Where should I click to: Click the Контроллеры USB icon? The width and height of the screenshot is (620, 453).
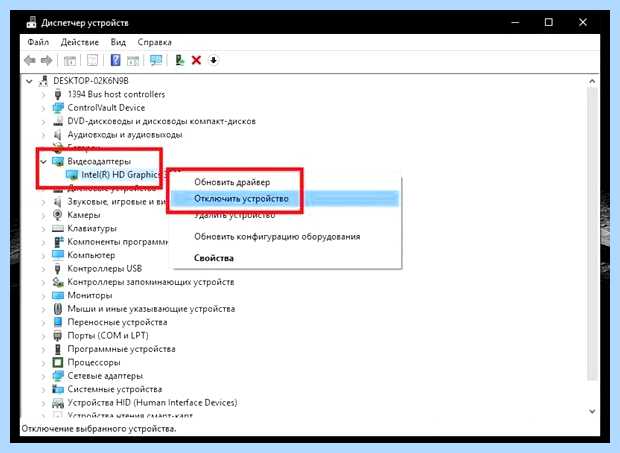click(x=58, y=269)
